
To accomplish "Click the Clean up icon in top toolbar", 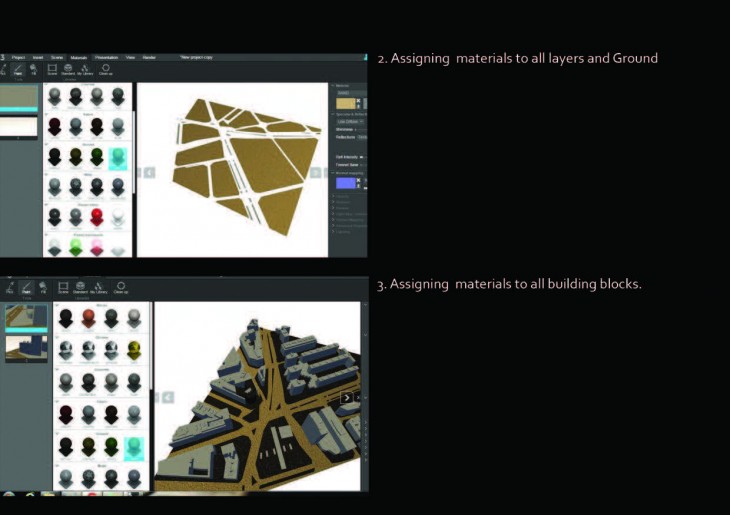I will [x=106, y=70].
